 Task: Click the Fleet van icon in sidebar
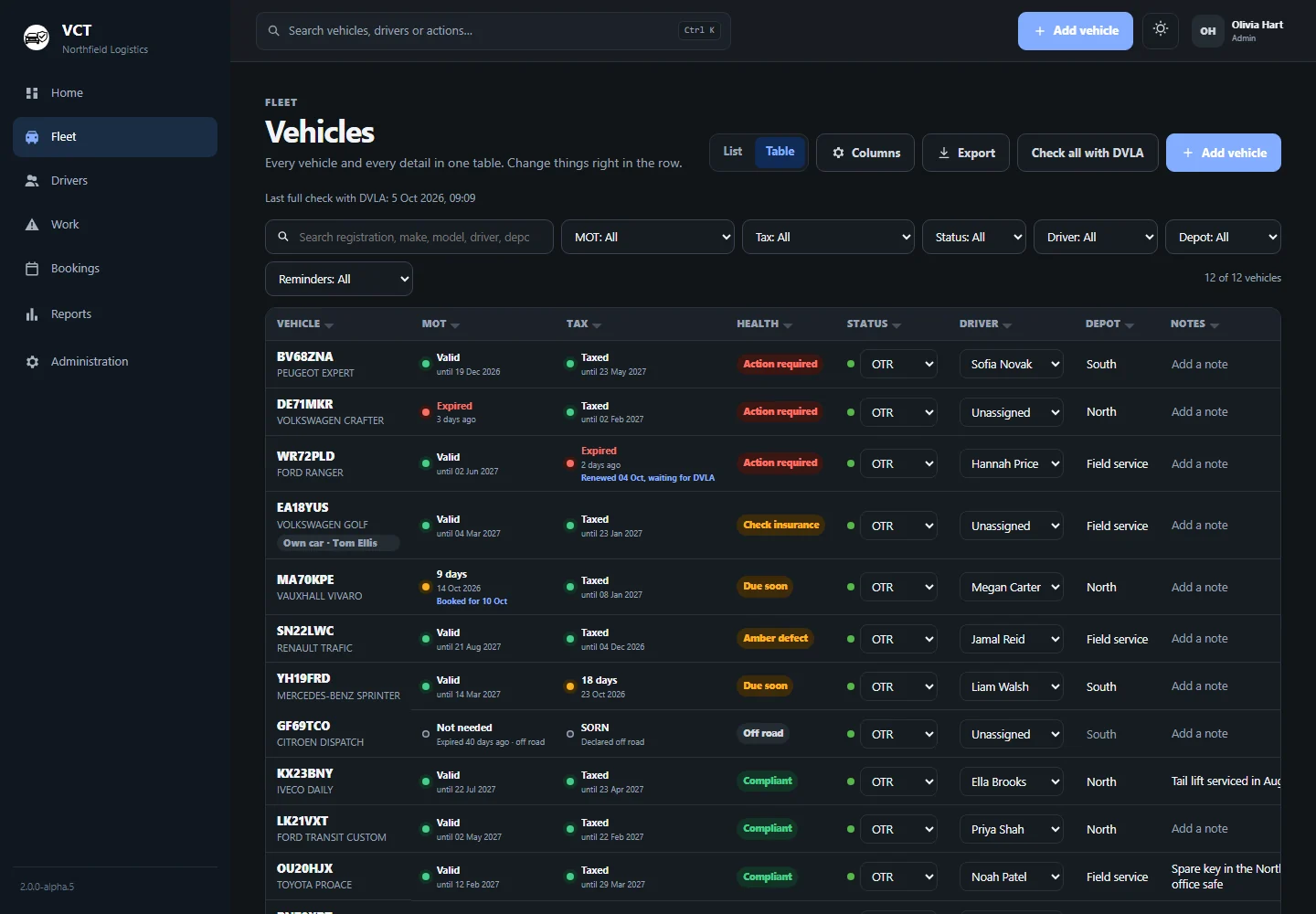[32, 137]
